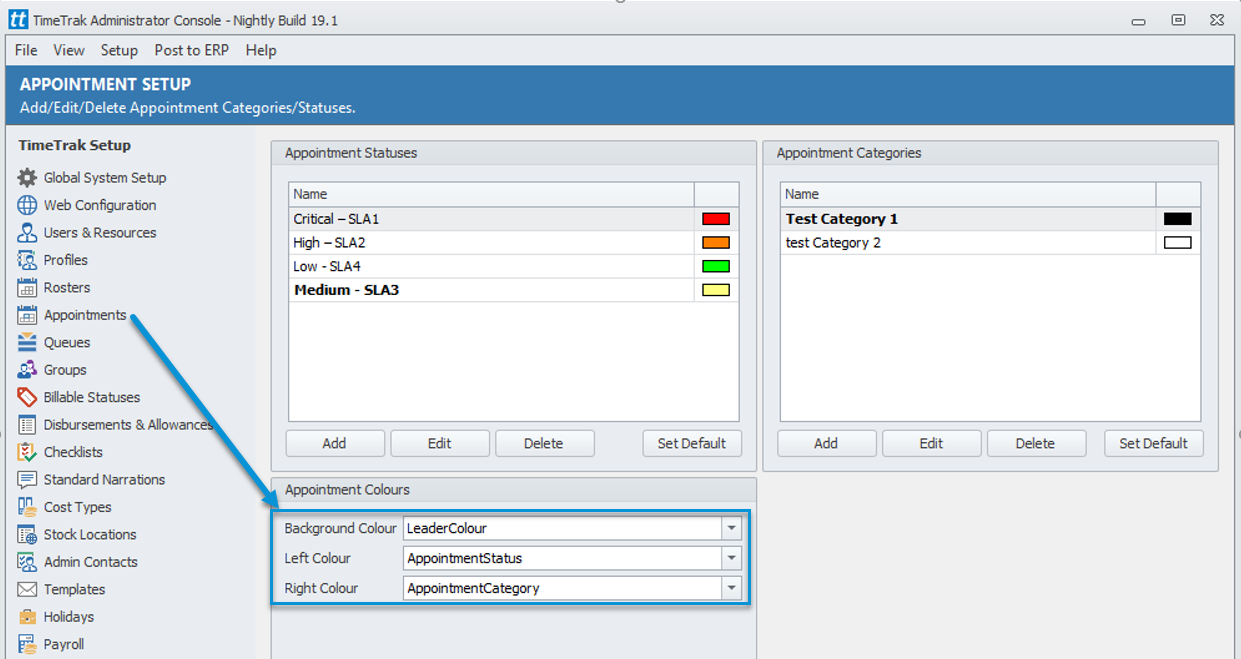
Task: Click the white swatch for test Category 2
Action: [1178, 243]
